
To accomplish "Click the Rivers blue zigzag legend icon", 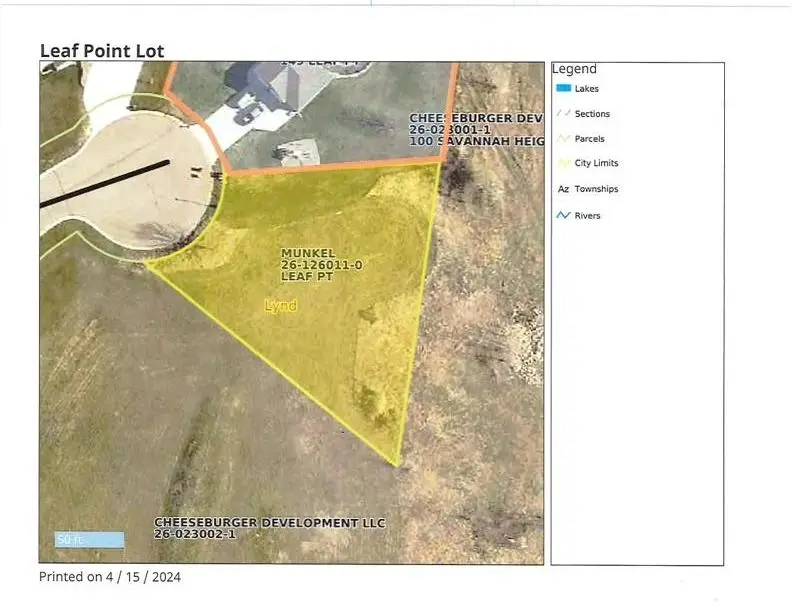I will (x=563, y=215).
